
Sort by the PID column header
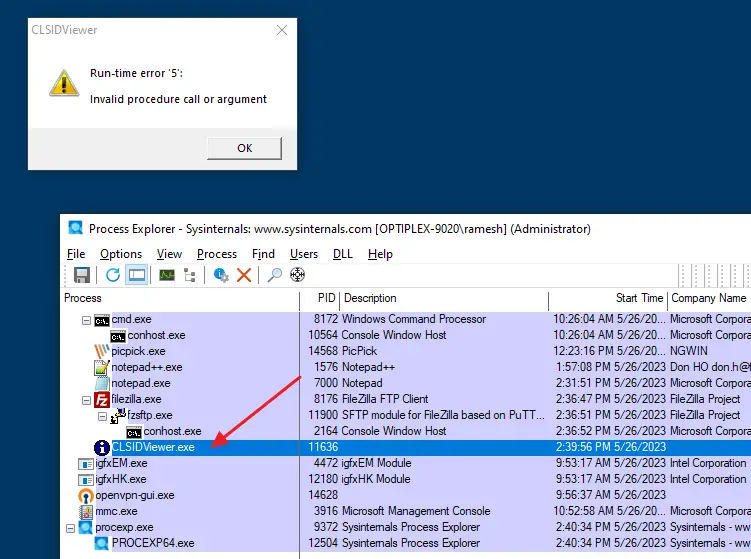coord(320,298)
